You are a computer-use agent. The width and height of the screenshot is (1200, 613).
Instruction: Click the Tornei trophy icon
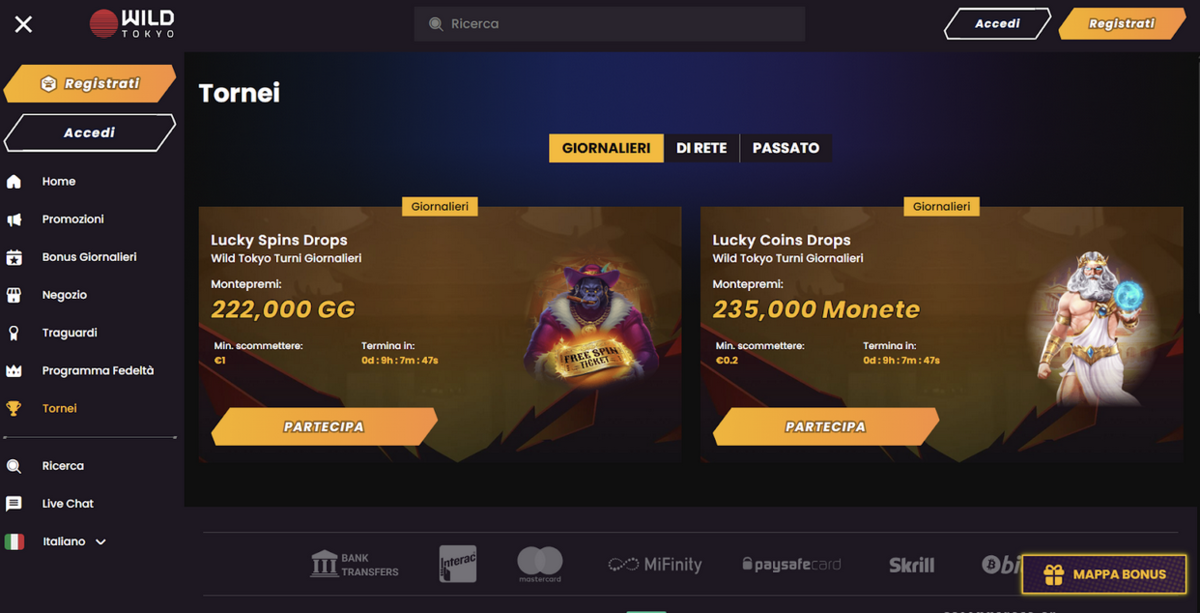14,408
